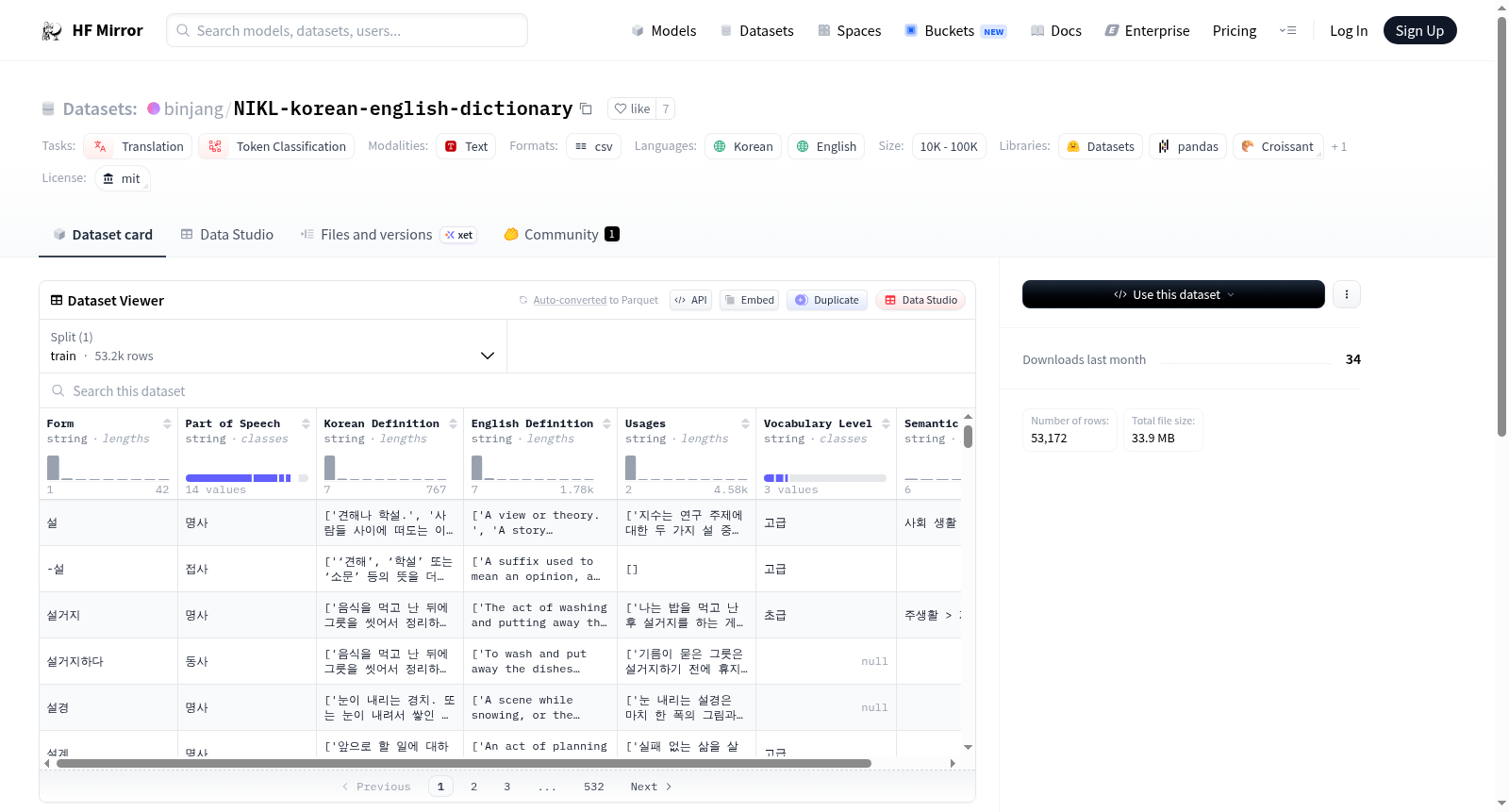
Task: Select the Text modality tag
Action: click(466, 146)
